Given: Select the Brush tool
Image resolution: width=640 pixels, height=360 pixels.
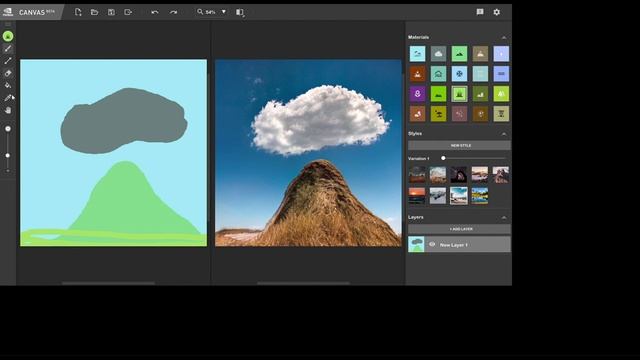Looking at the screenshot, I should (8, 49).
